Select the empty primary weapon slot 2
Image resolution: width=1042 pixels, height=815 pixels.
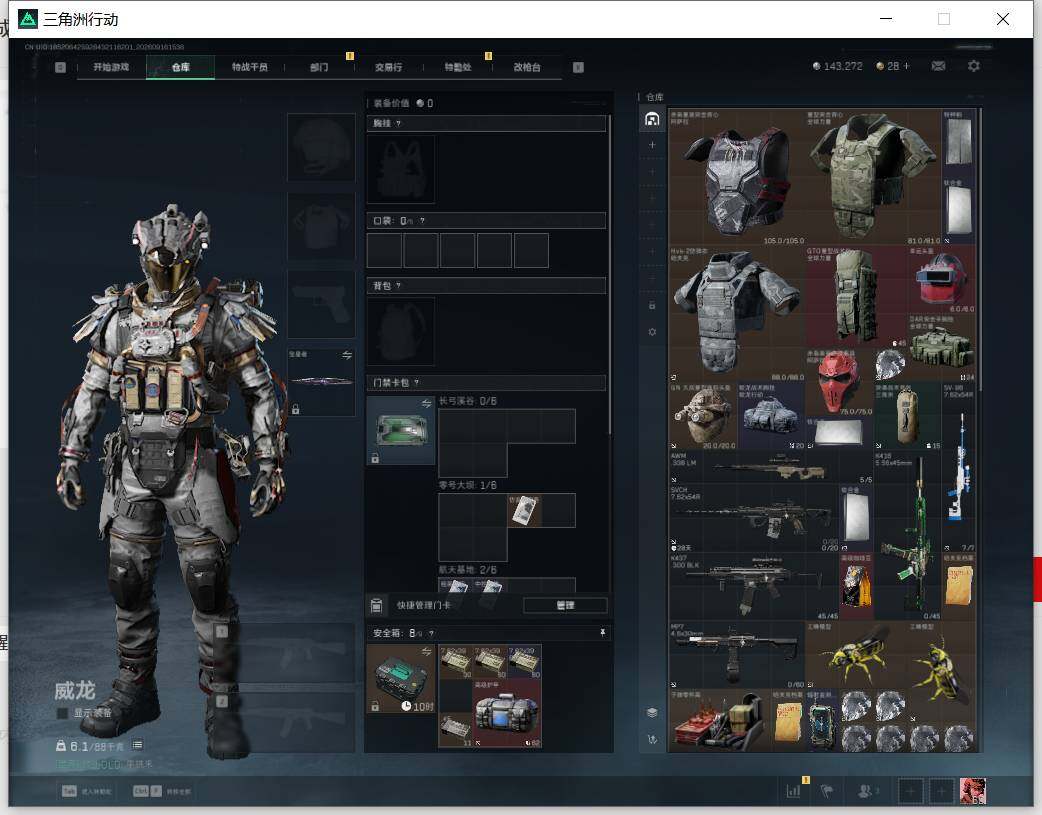(x=286, y=722)
